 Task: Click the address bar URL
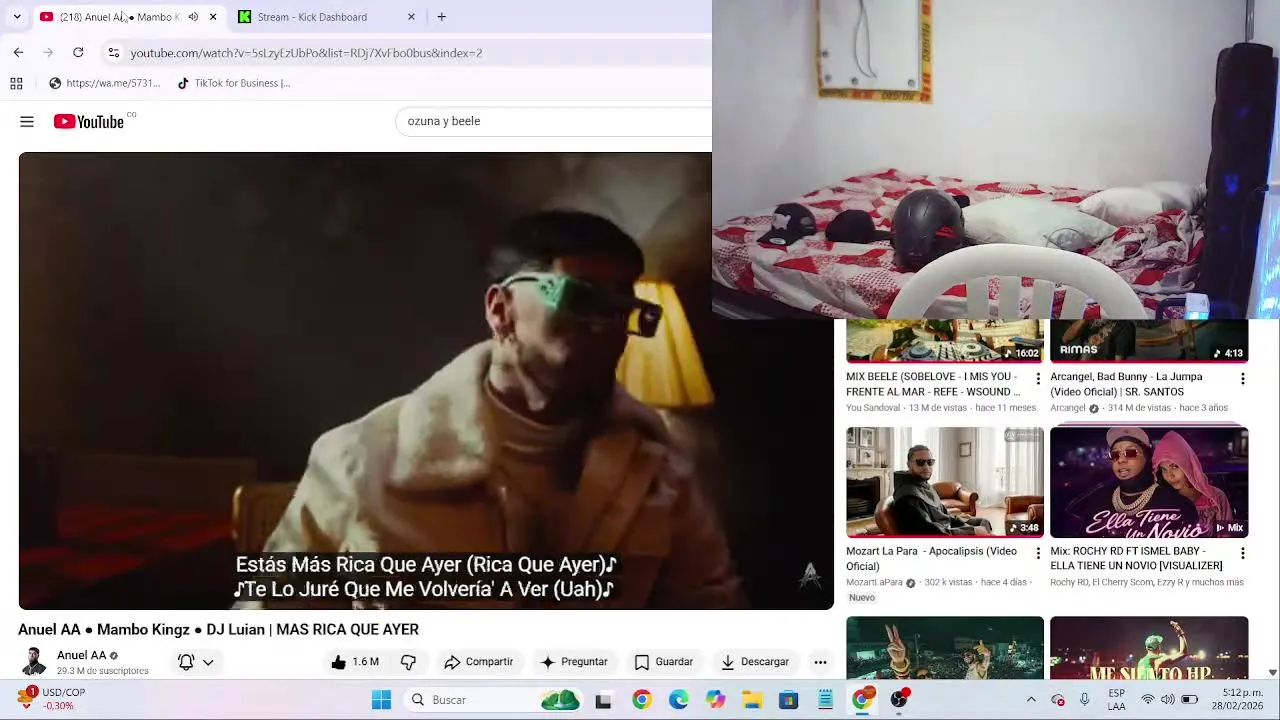306,53
